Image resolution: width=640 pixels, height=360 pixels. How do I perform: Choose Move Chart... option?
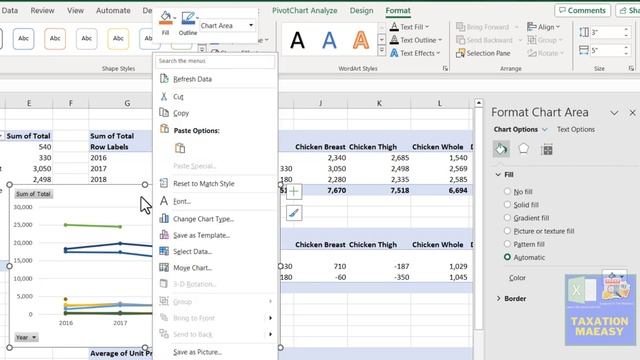(192, 268)
